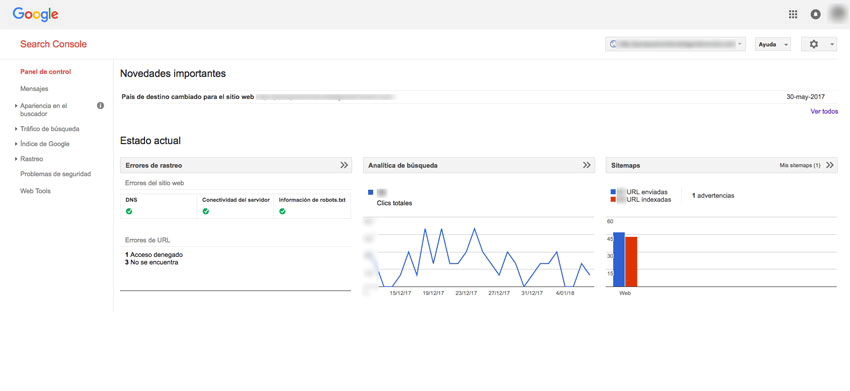This screenshot has width=850, height=391.
Task: Click Conectividad del servidor green check
Action: (205, 211)
